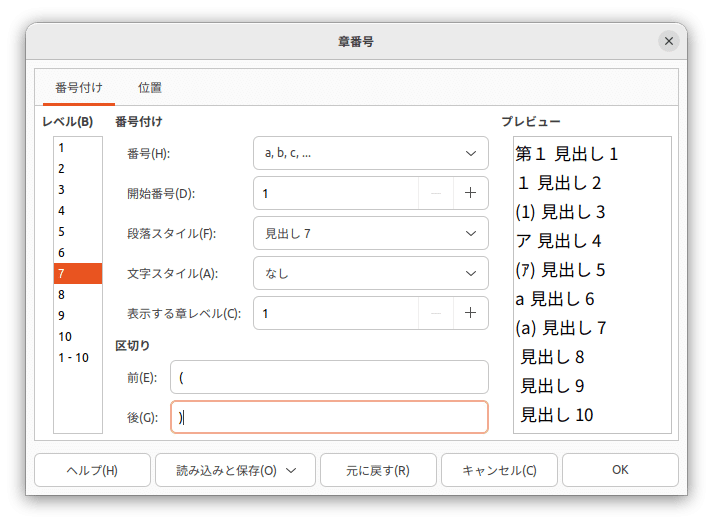Image resolution: width=713 pixels, height=524 pixels.
Task: Click minus on displayed chapter levels
Action: (x=436, y=313)
